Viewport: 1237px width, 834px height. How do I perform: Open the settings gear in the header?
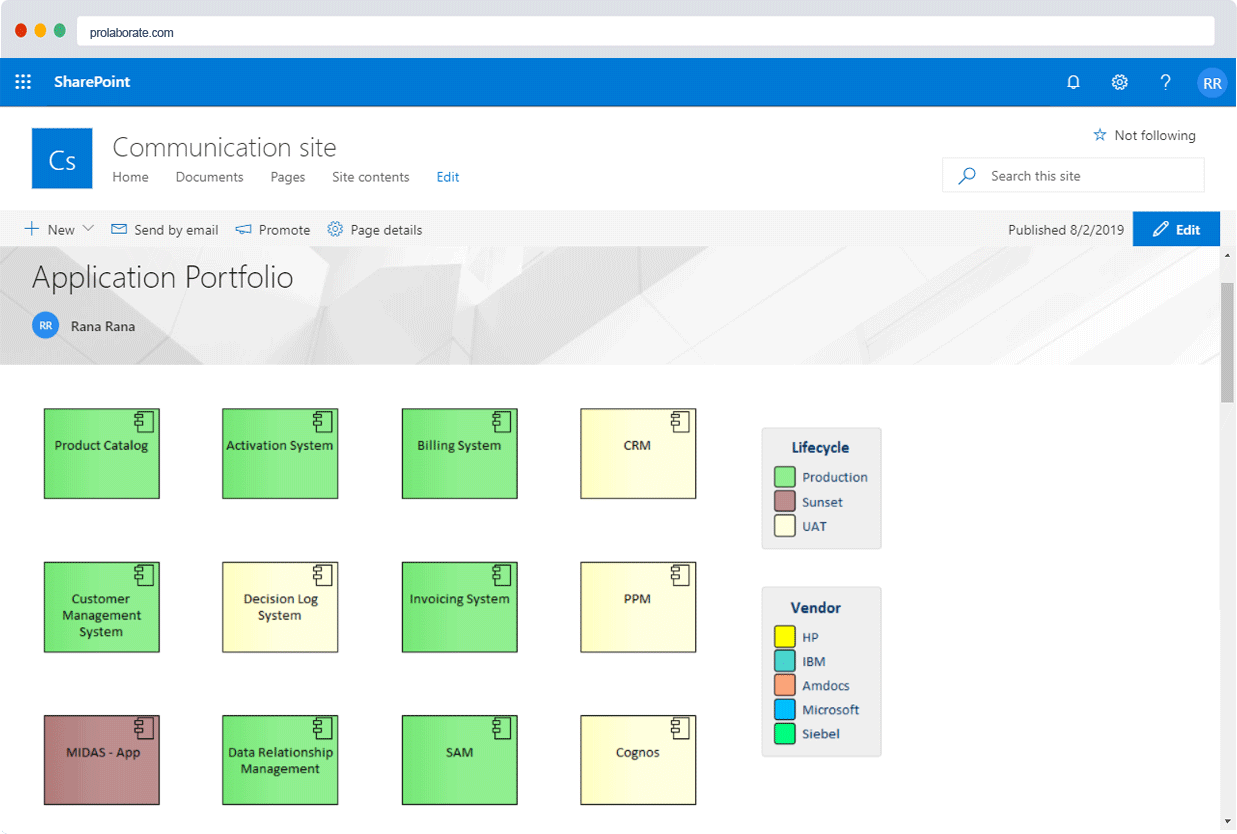pos(1120,82)
